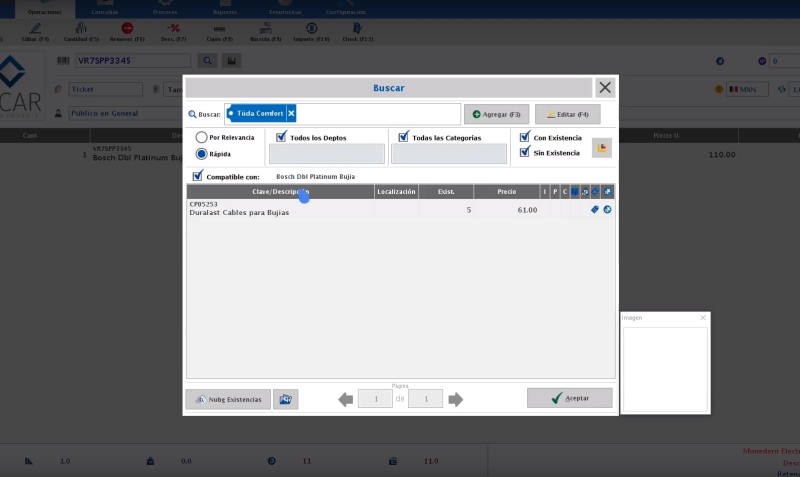Click the icon button right of the magnifier

(231, 61)
